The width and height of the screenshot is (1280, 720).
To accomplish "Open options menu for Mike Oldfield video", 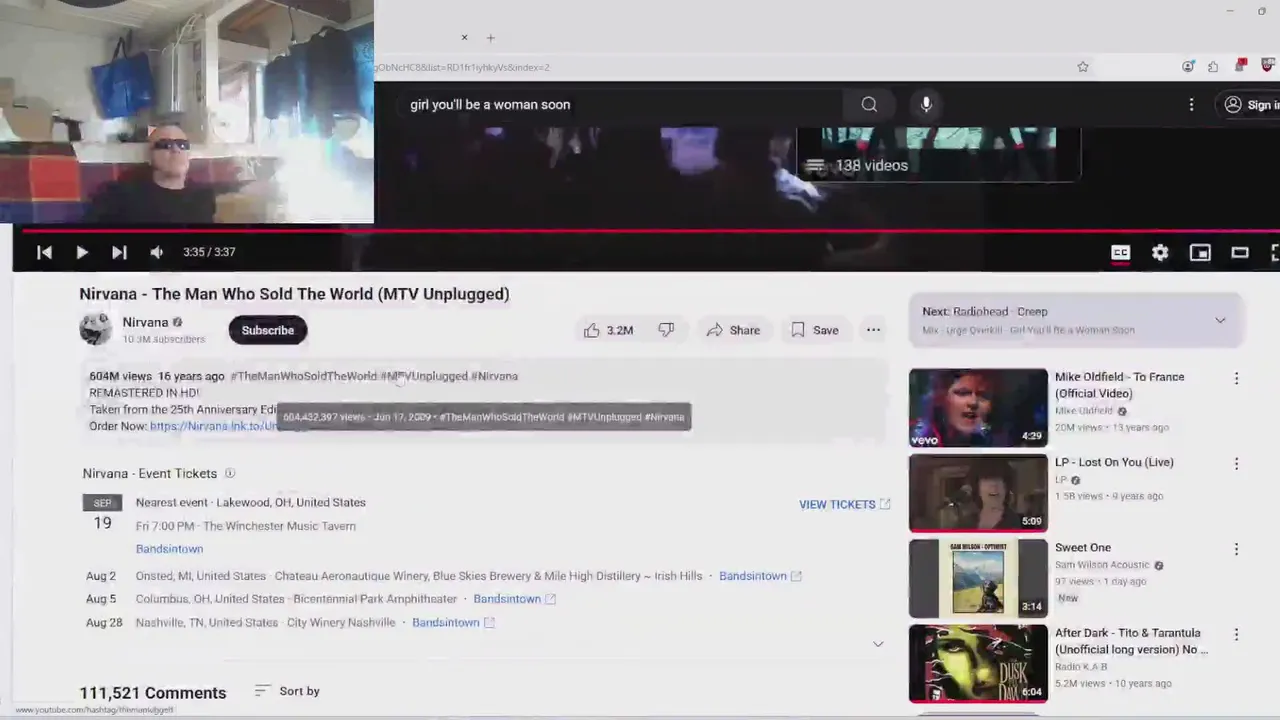I will (x=1236, y=378).
